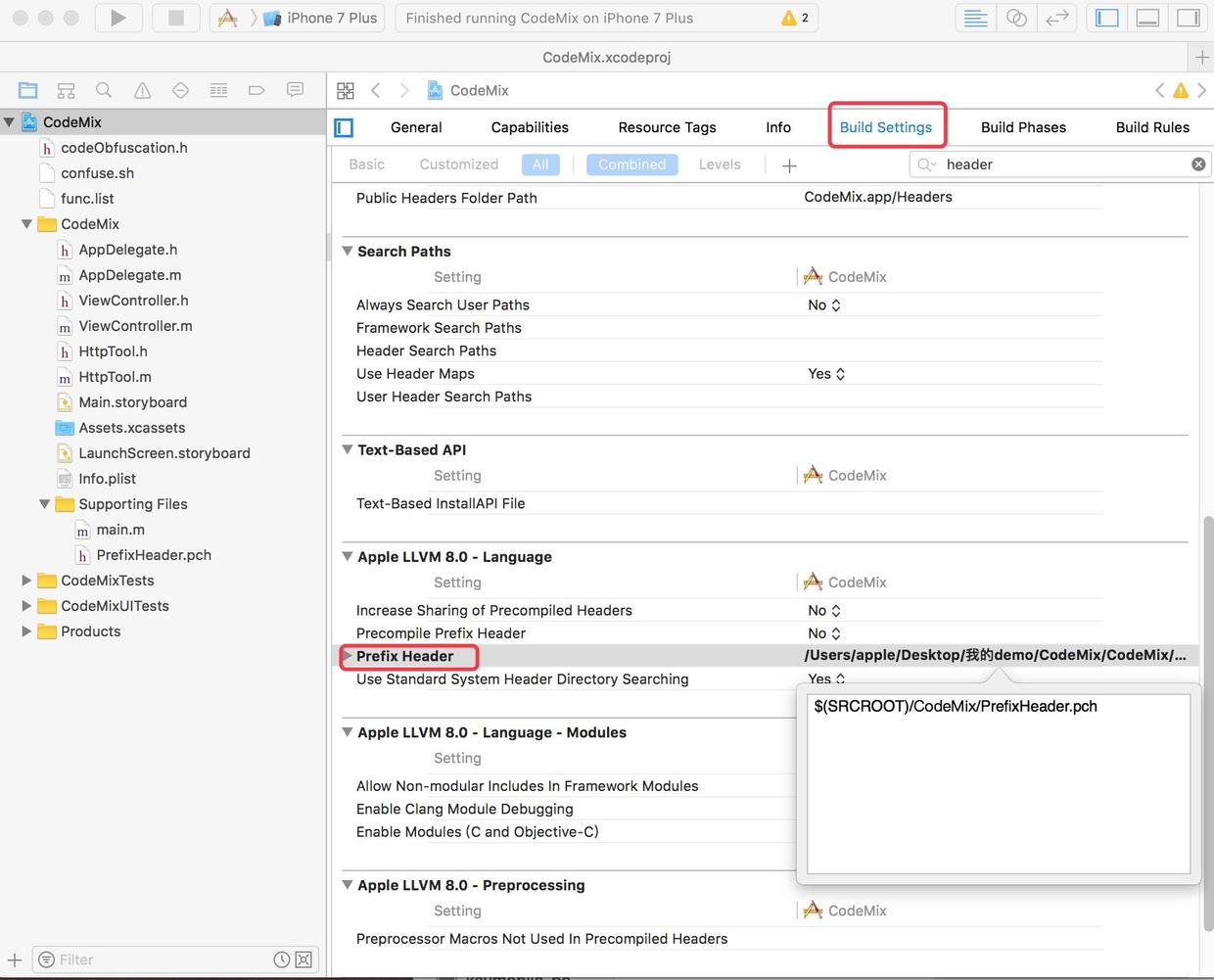Expand the Prefix Header setting row
This screenshot has height=980, width=1214.
coord(348,656)
